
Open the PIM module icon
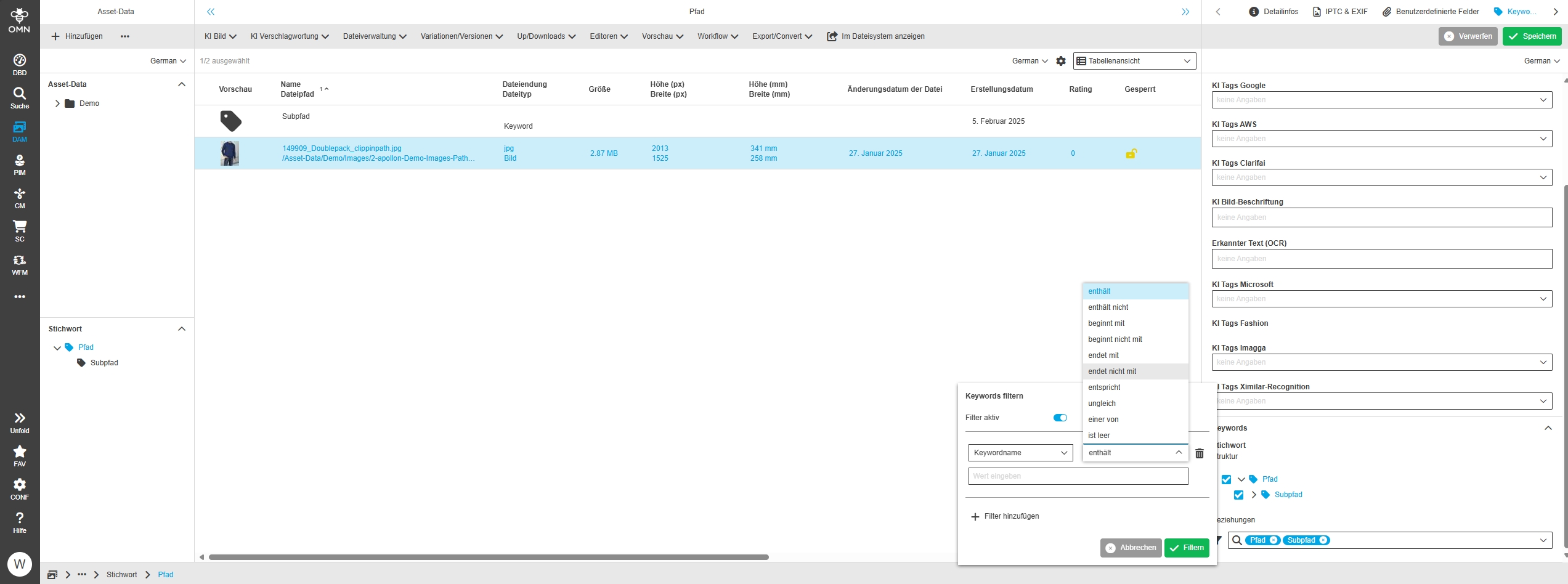(20, 164)
